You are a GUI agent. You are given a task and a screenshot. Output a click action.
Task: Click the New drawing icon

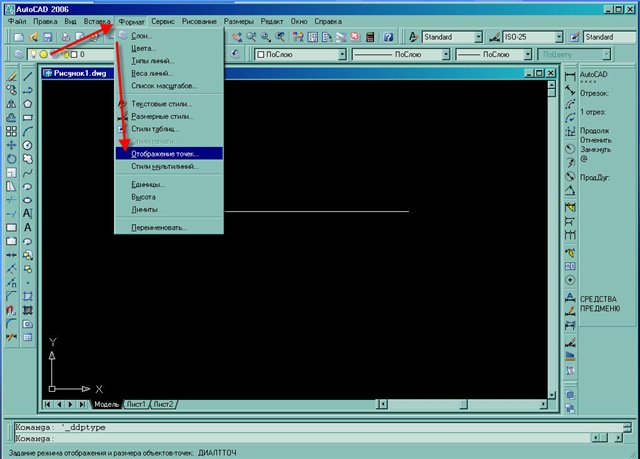[12, 36]
